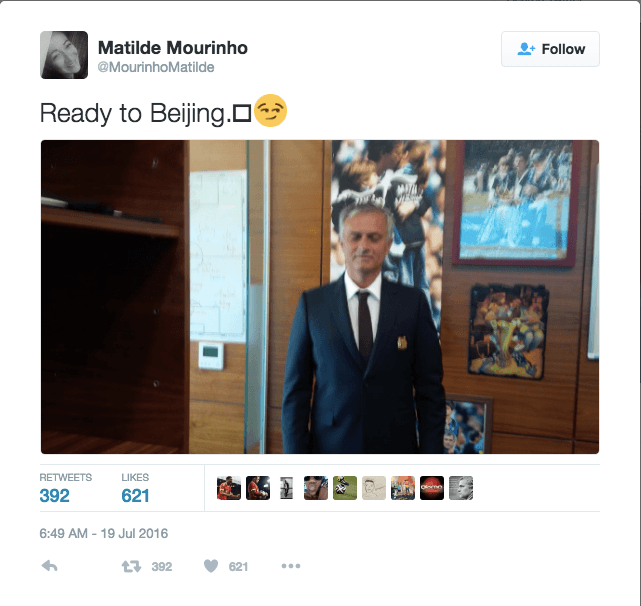Open the second liker avatar in red kit
The width and height of the screenshot is (641, 606).
[x=258, y=488]
